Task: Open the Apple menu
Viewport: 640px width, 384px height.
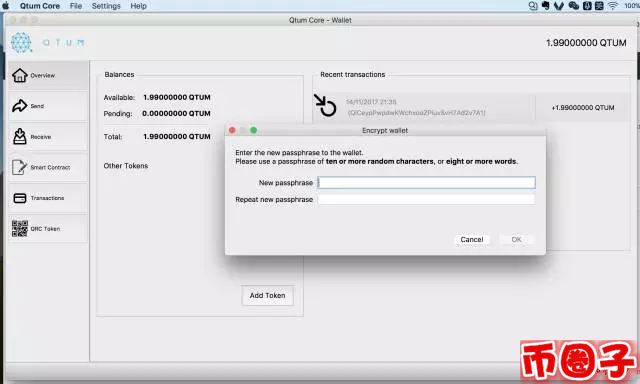Action: coord(6,6)
